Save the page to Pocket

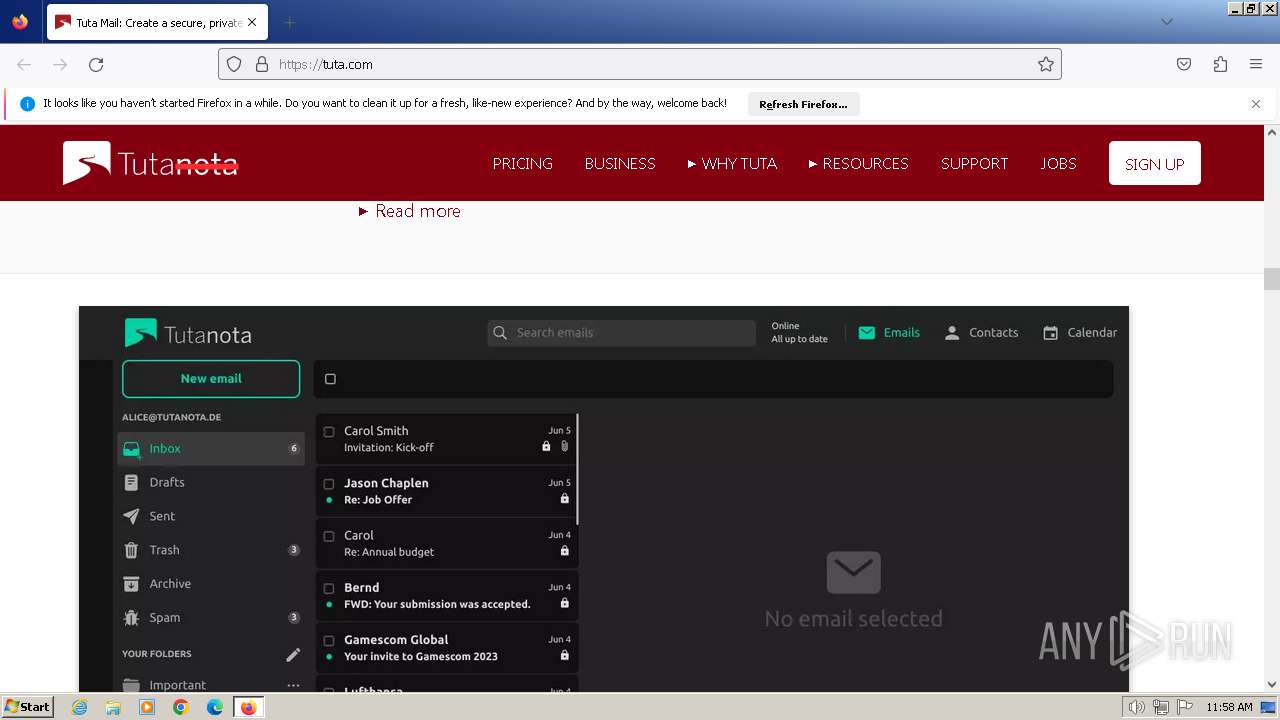[x=1184, y=64]
